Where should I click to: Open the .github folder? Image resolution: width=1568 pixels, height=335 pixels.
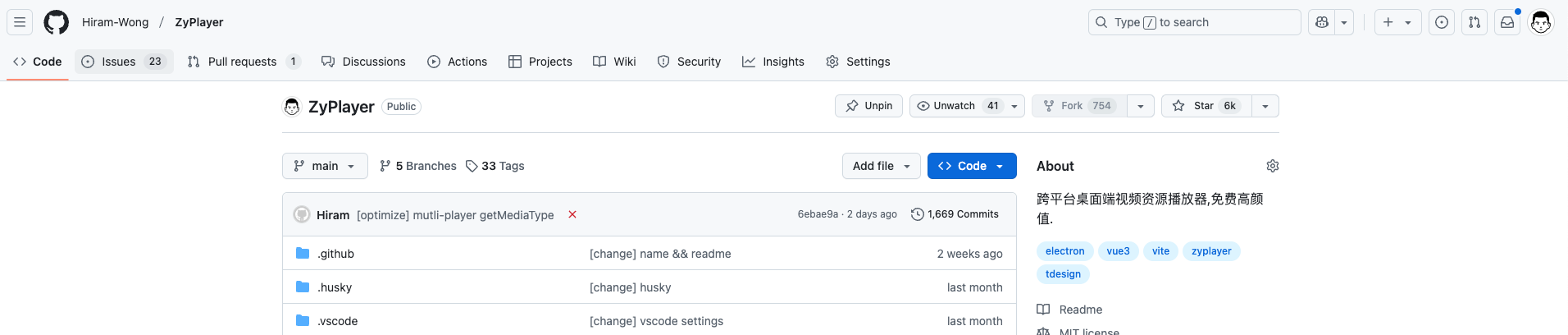click(335, 254)
